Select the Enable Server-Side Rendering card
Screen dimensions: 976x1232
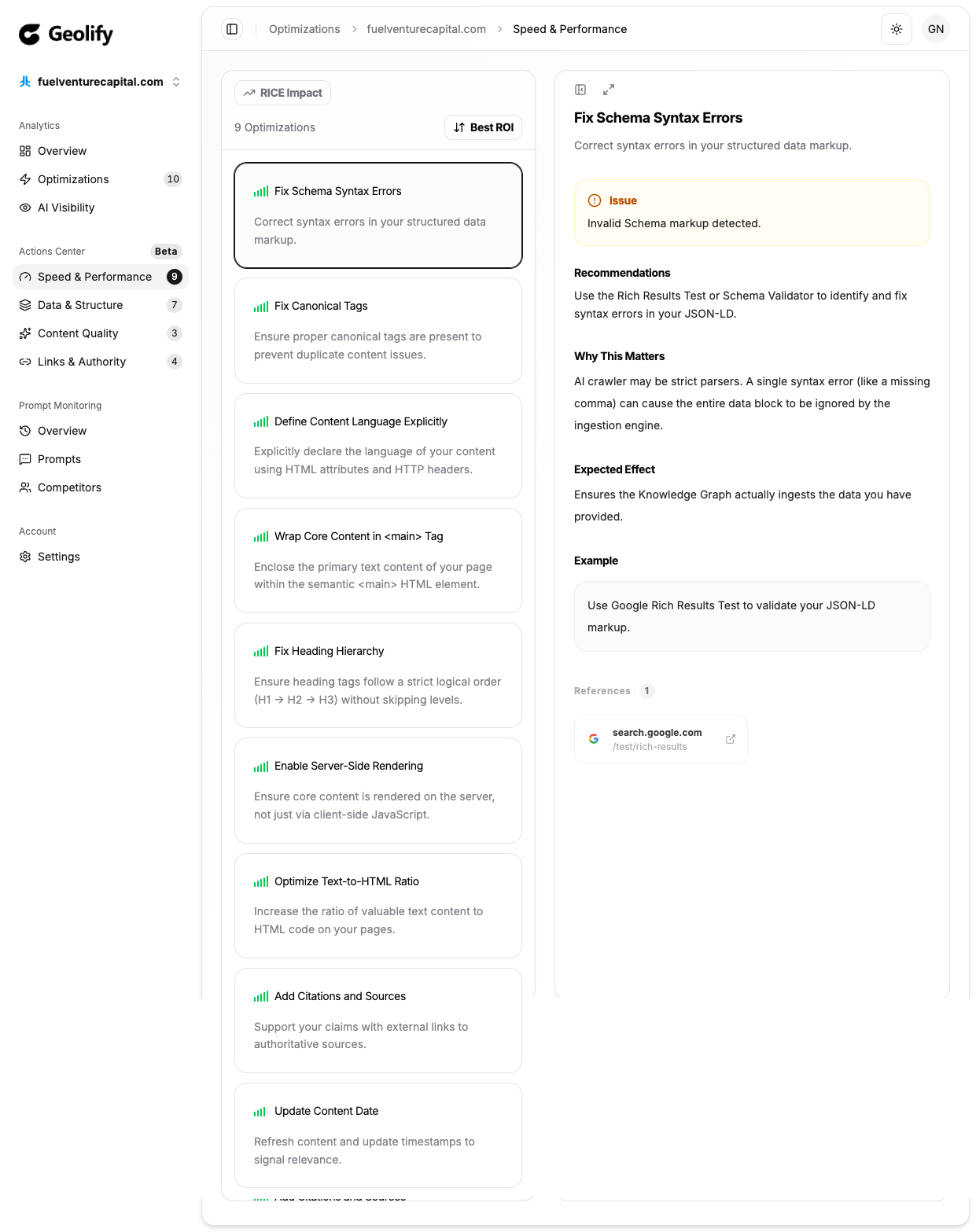pos(378,790)
